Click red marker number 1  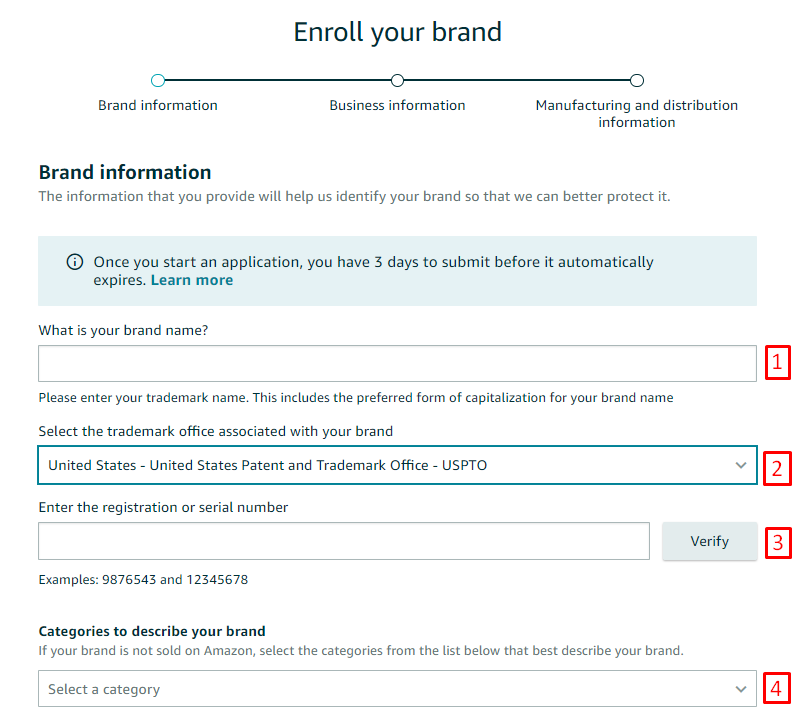[x=779, y=362]
